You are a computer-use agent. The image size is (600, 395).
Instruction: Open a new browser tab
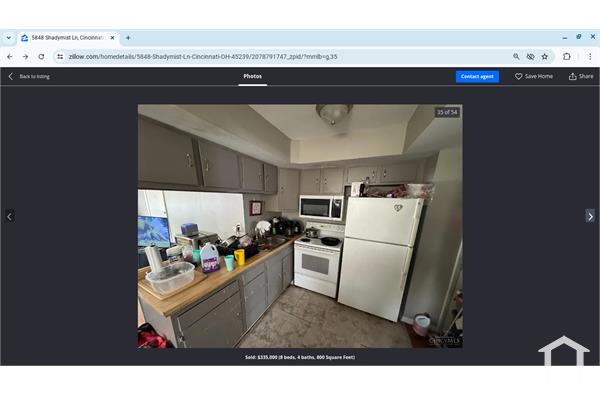click(128, 38)
